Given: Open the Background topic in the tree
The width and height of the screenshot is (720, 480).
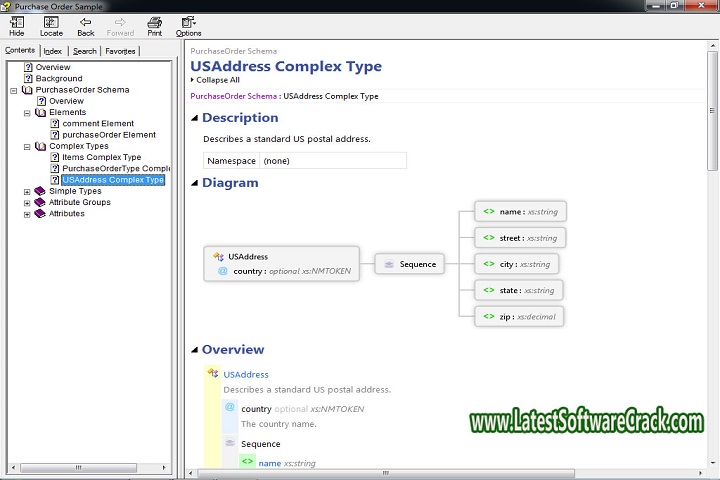Looking at the screenshot, I should coord(59,78).
